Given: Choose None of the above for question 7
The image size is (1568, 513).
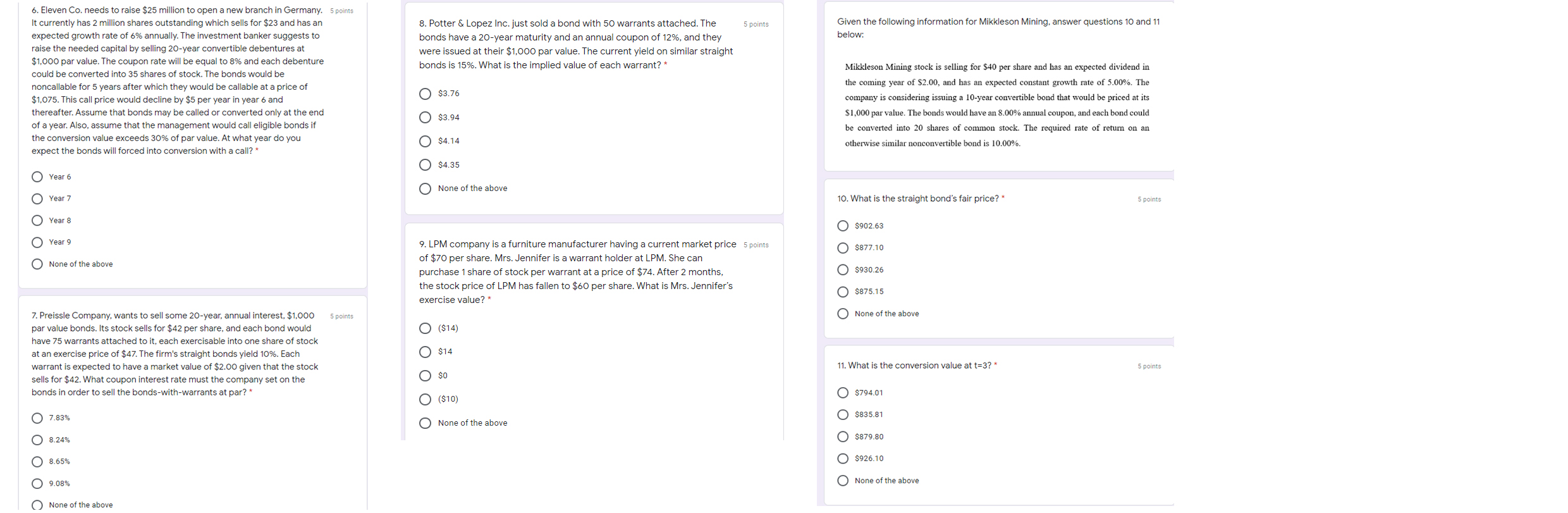Looking at the screenshot, I should click(37, 504).
